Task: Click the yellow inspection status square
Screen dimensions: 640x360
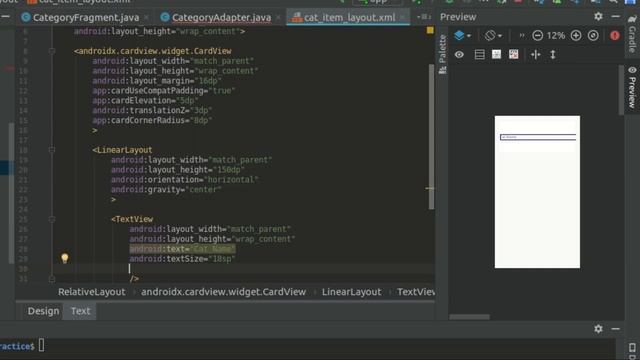Action: click(430, 30)
